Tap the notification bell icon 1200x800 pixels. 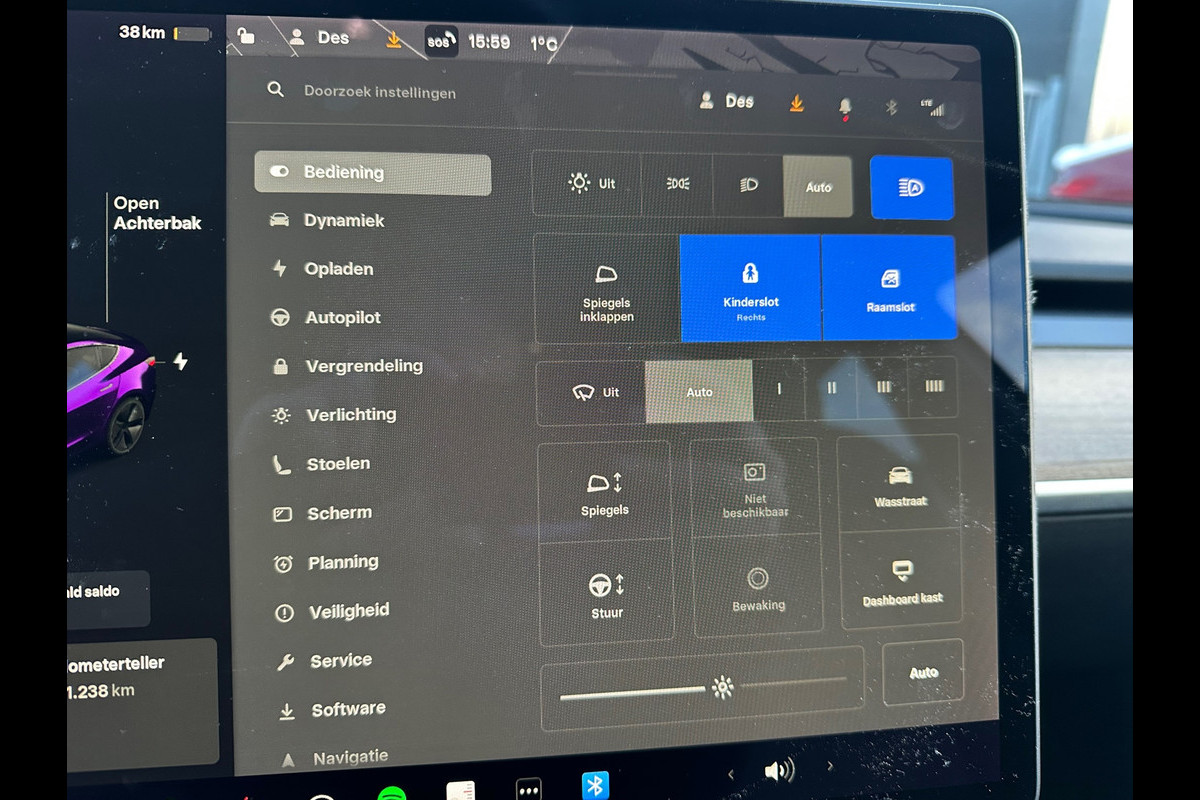click(x=845, y=105)
